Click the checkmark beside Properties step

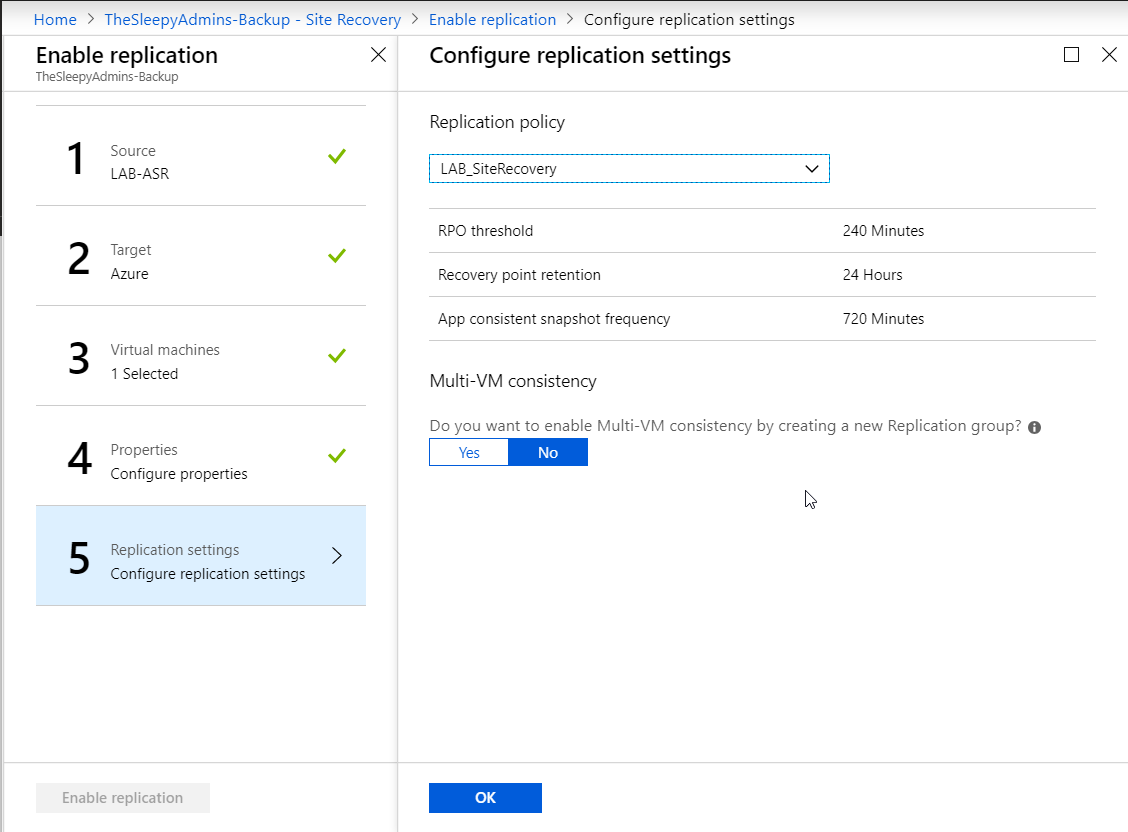click(x=337, y=456)
